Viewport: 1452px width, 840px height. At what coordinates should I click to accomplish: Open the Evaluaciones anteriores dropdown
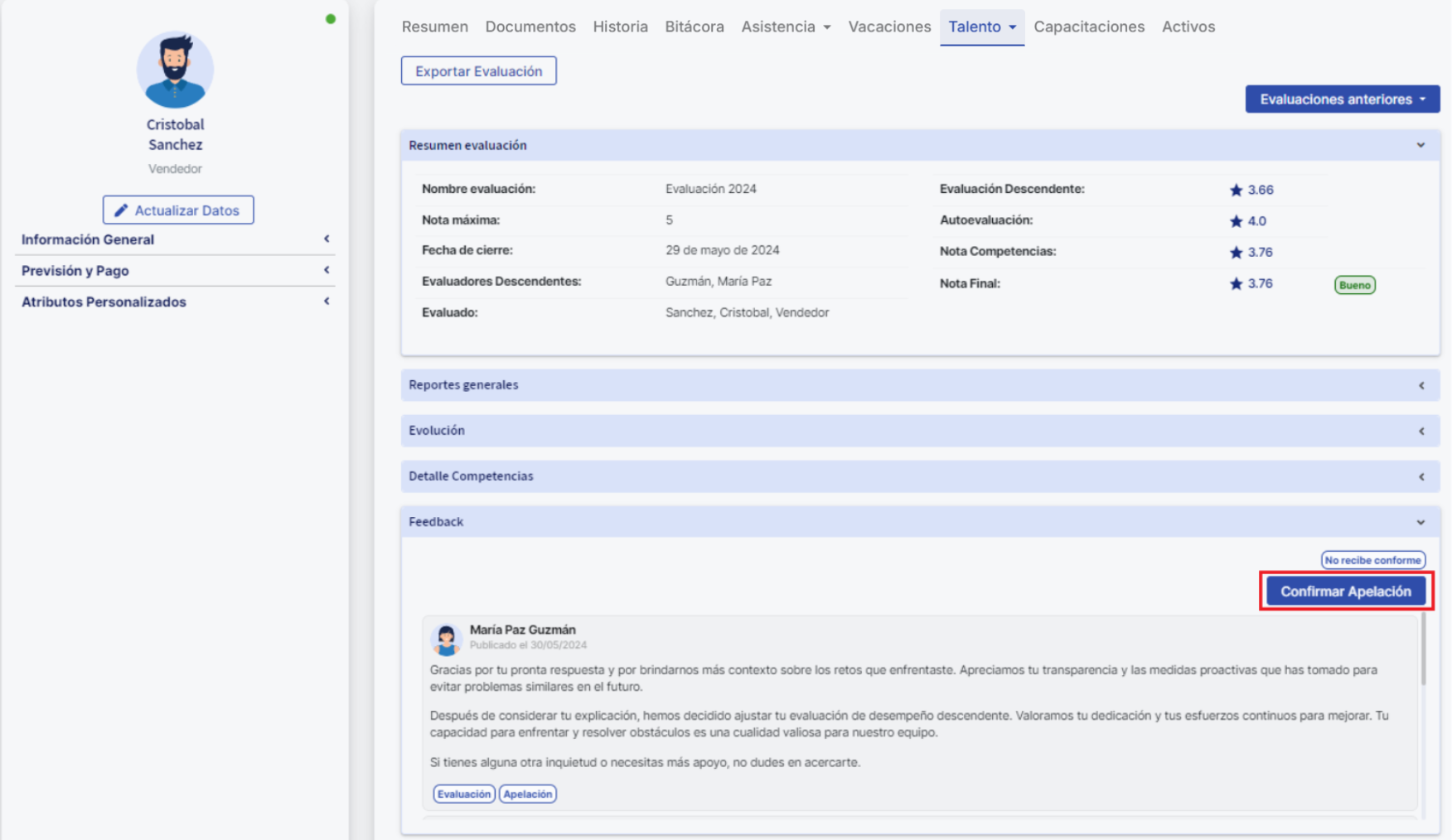(1342, 99)
